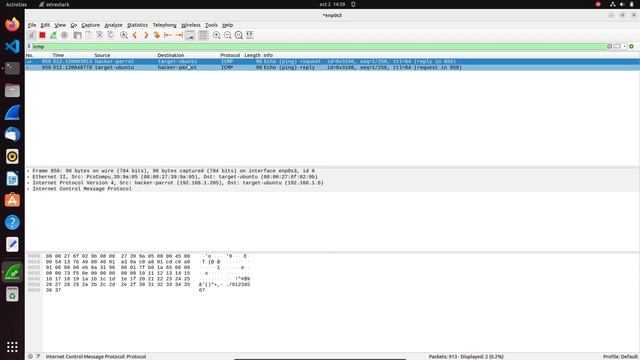Click Packets: 913 Displayed: 2 status text
The height and width of the screenshot is (360, 640).
[x=466, y=356]
